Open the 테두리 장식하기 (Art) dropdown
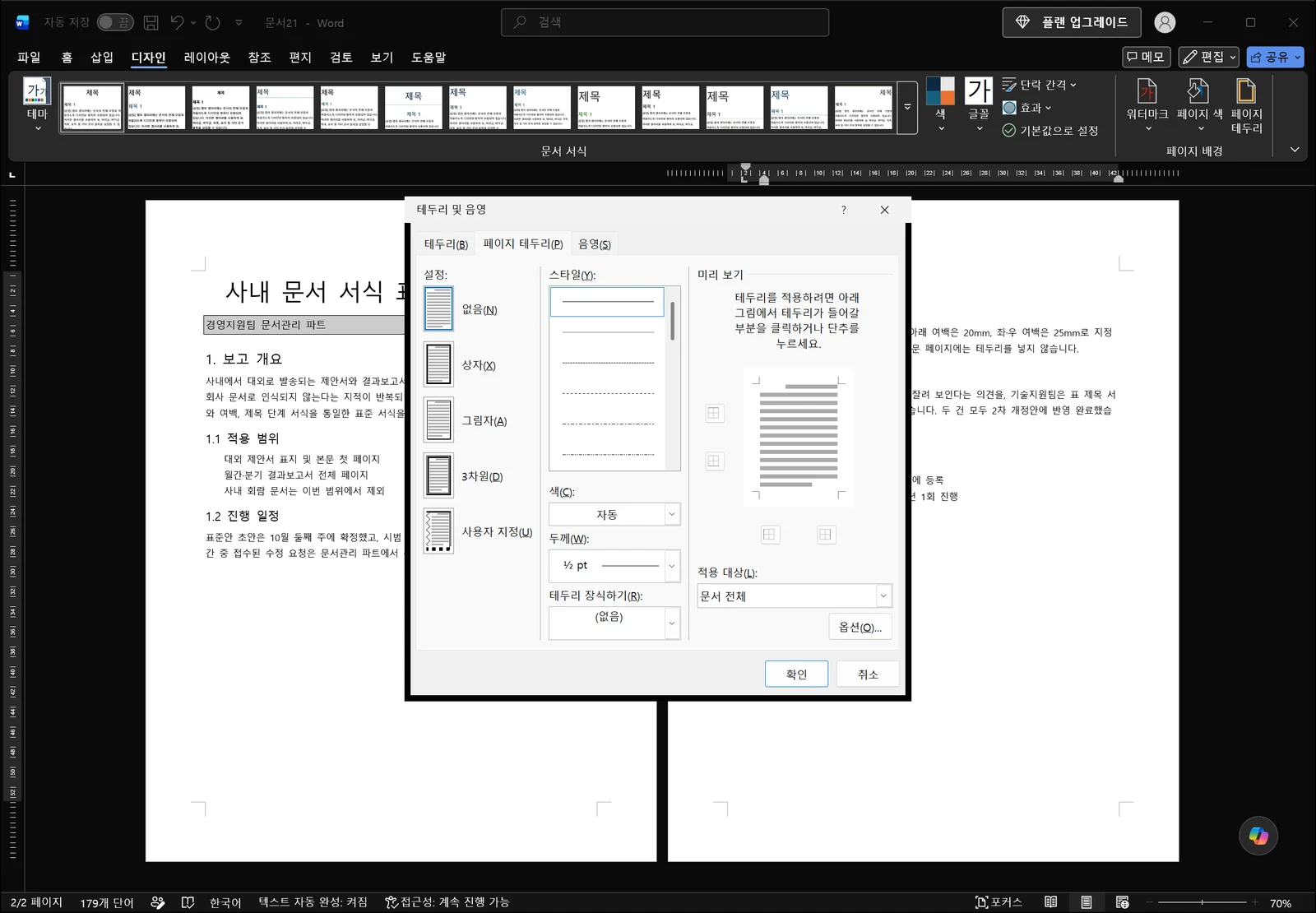Screen dimensions: 1316x913 (614, 623)
